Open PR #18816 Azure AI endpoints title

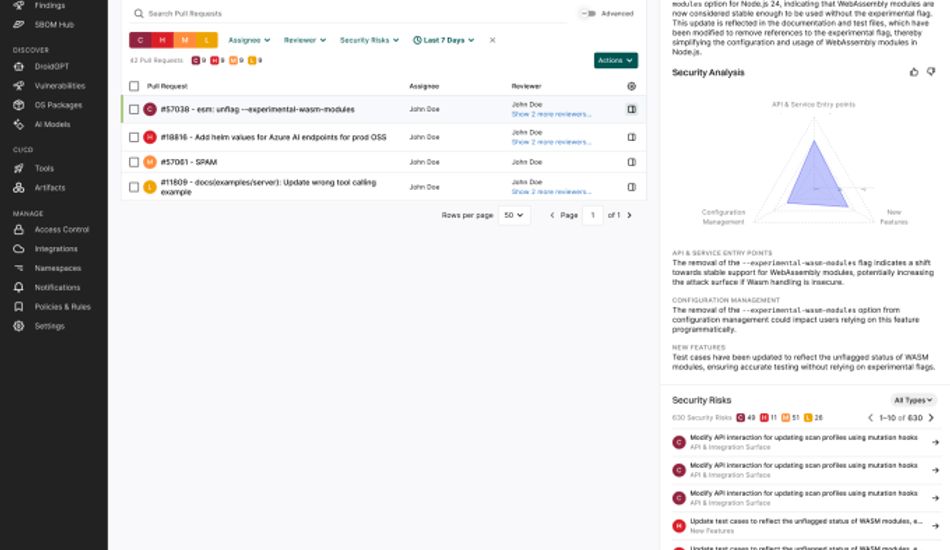(x=273, y=138)
